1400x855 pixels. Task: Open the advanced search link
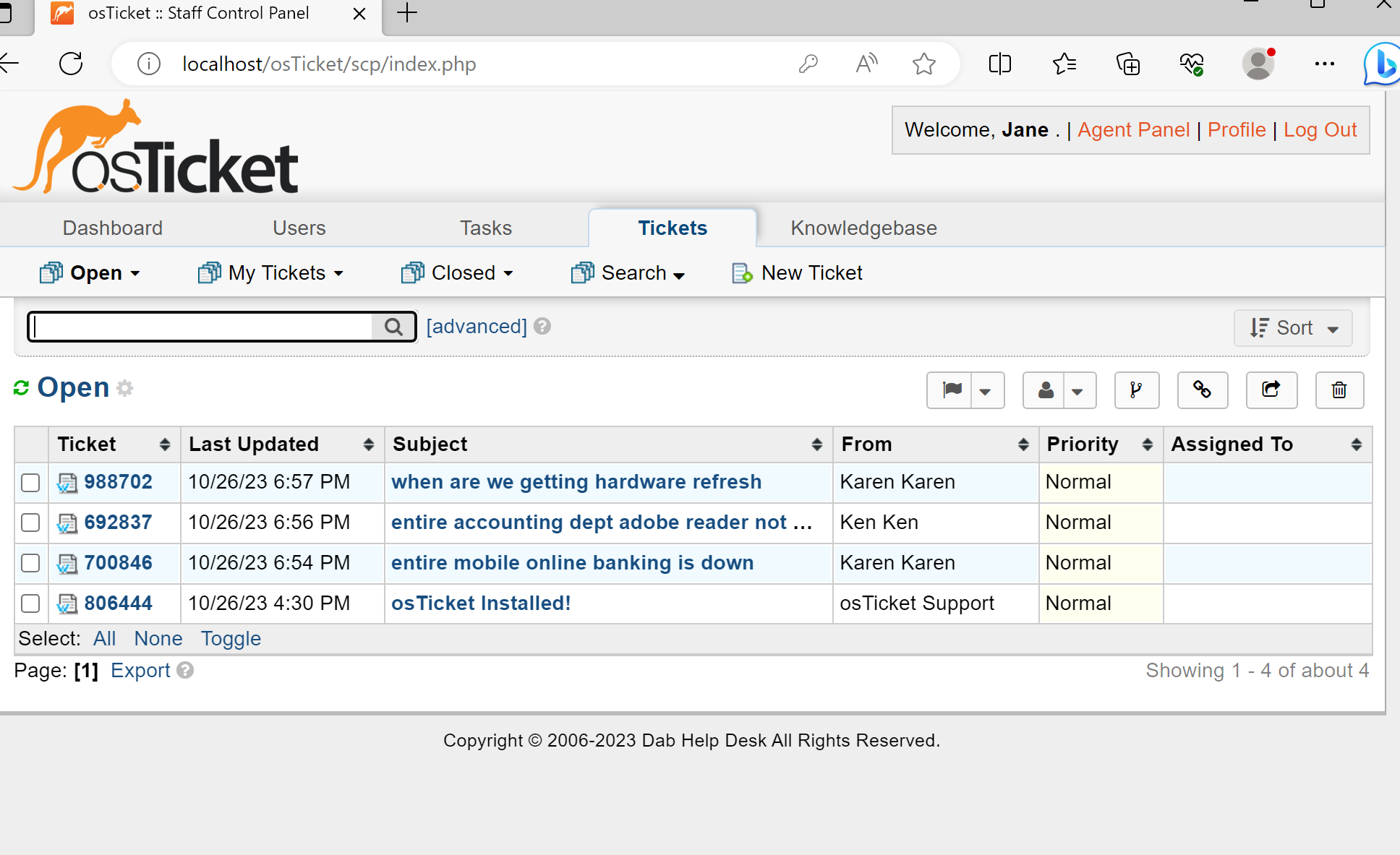[475, 327]
